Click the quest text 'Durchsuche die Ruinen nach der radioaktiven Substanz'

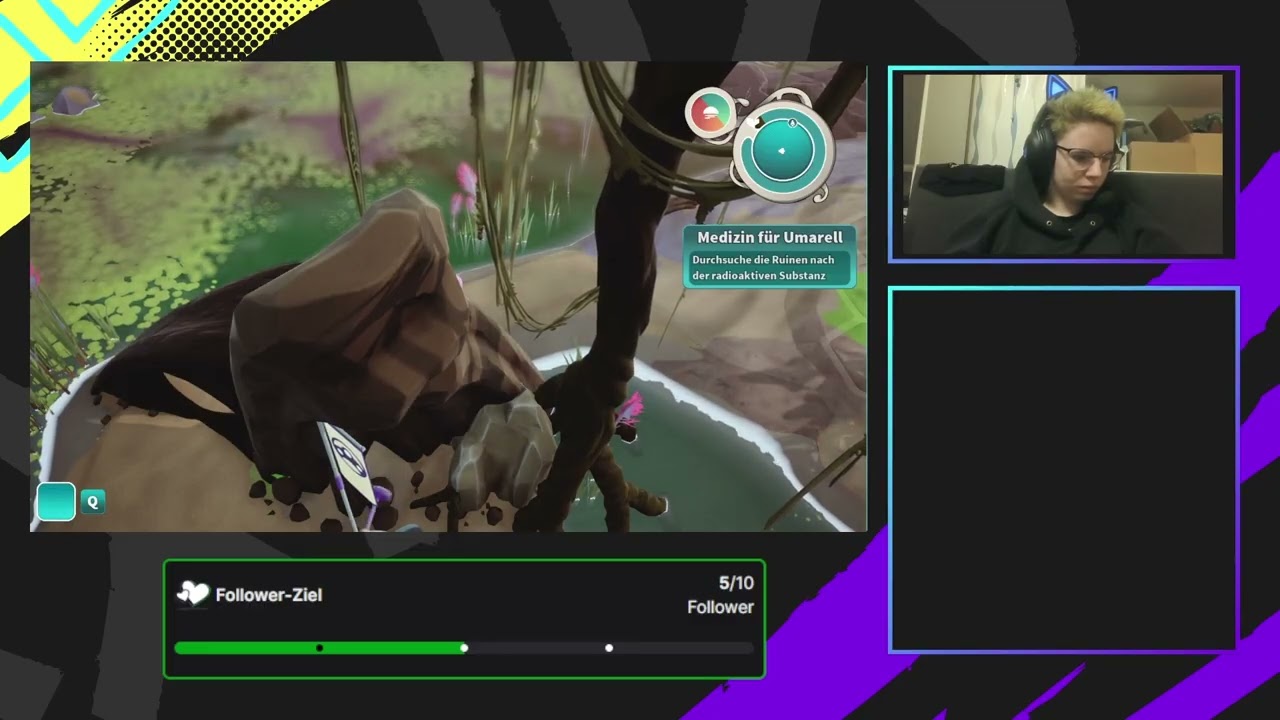[x=763, y=268]
